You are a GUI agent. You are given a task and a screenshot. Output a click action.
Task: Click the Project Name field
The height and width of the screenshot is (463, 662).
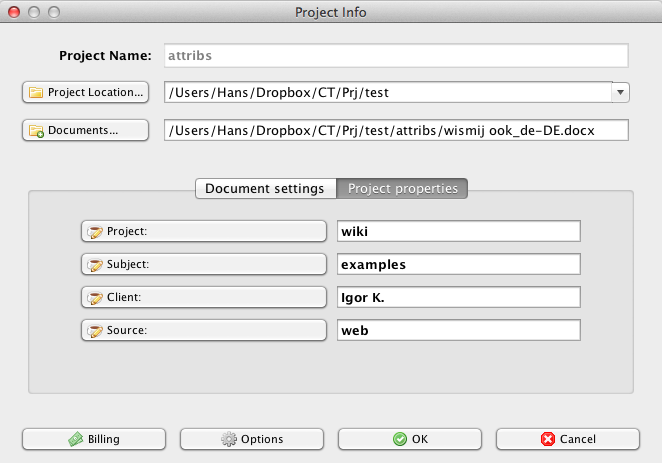point(396,56)
